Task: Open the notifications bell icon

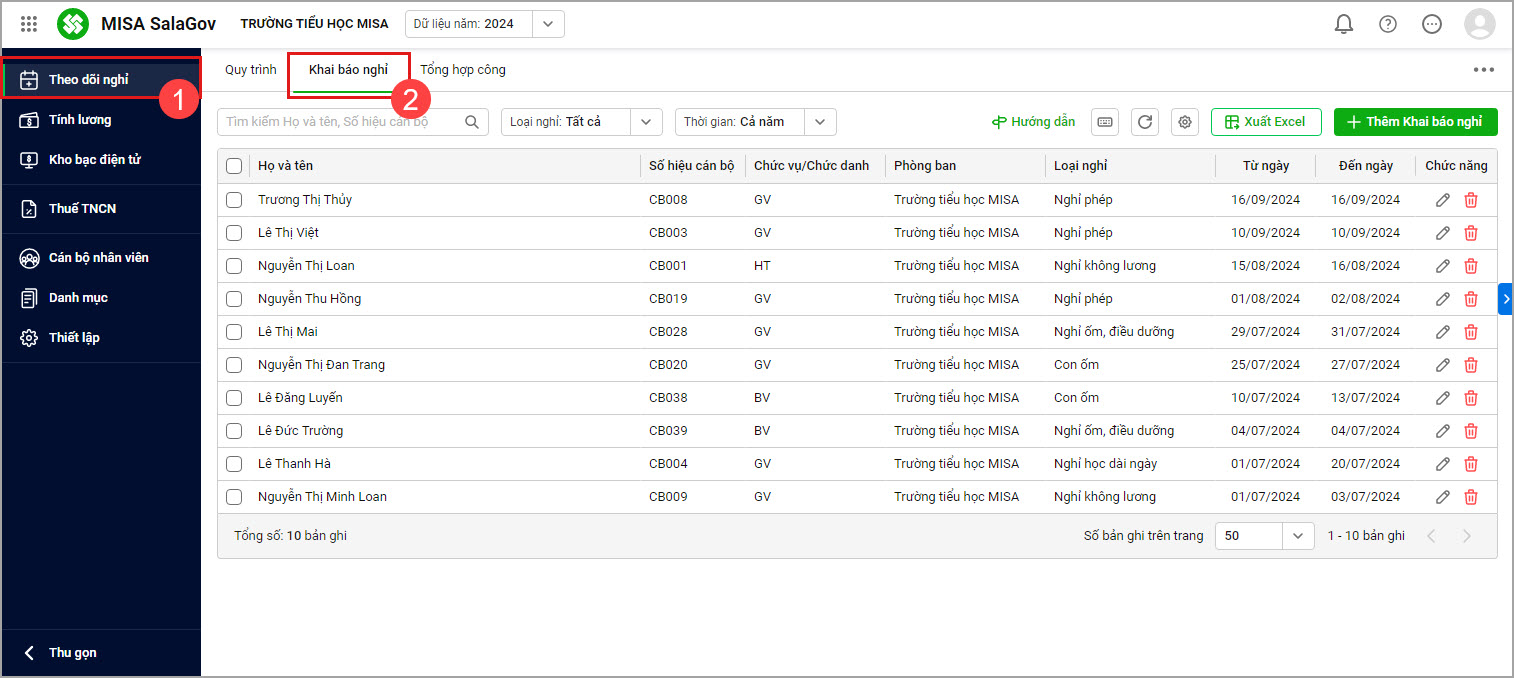Action: (1343, 24)
